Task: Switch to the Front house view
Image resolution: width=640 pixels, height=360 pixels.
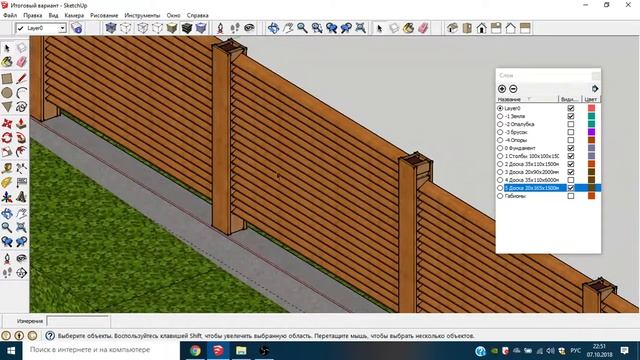Action: [482, 28]
